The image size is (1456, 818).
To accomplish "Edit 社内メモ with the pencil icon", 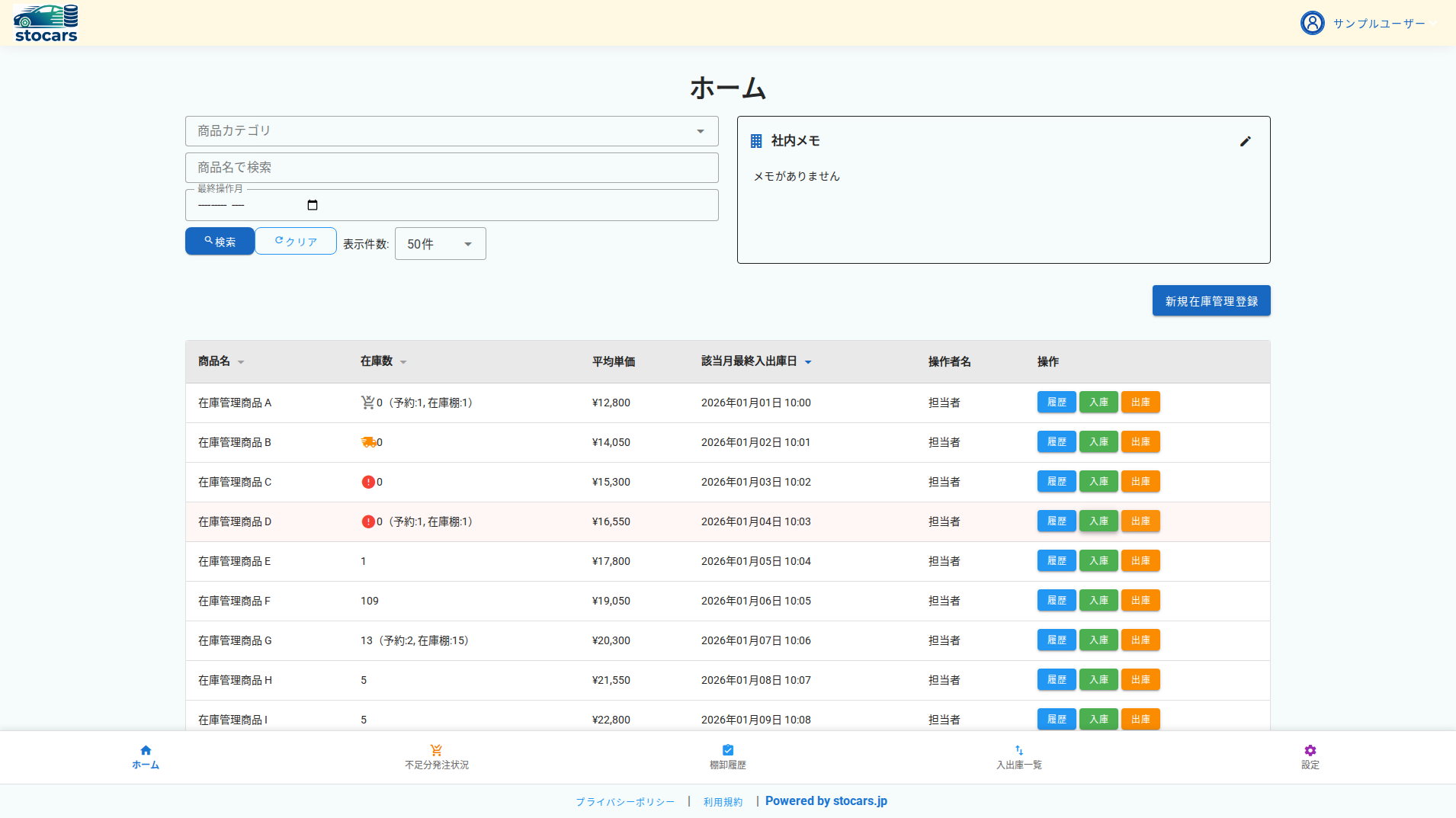I will 1245,141.
